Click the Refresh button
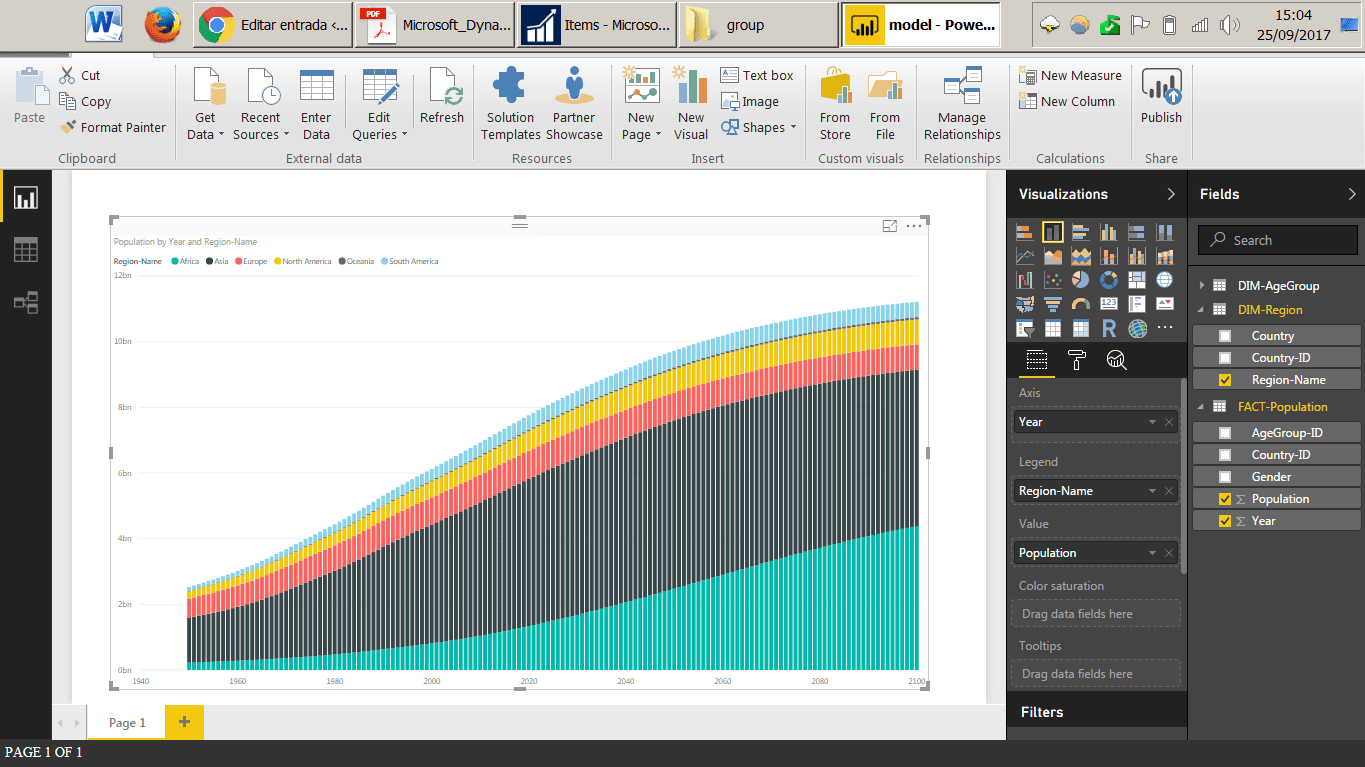Image resolution: width=1365 pixels, height=767 pixels. coord(442,97)
